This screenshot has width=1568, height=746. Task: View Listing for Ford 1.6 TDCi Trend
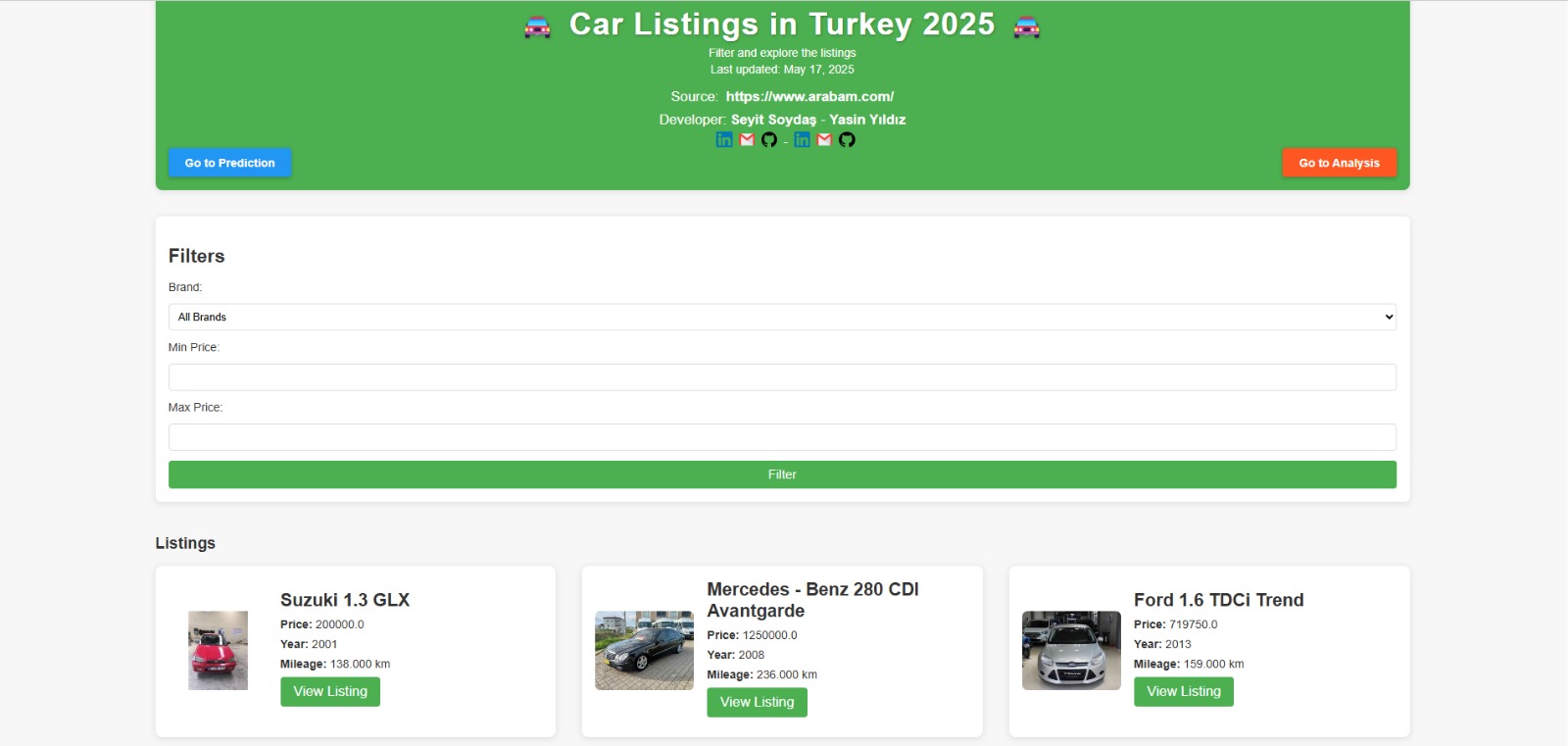click(x=1183, y=691)
